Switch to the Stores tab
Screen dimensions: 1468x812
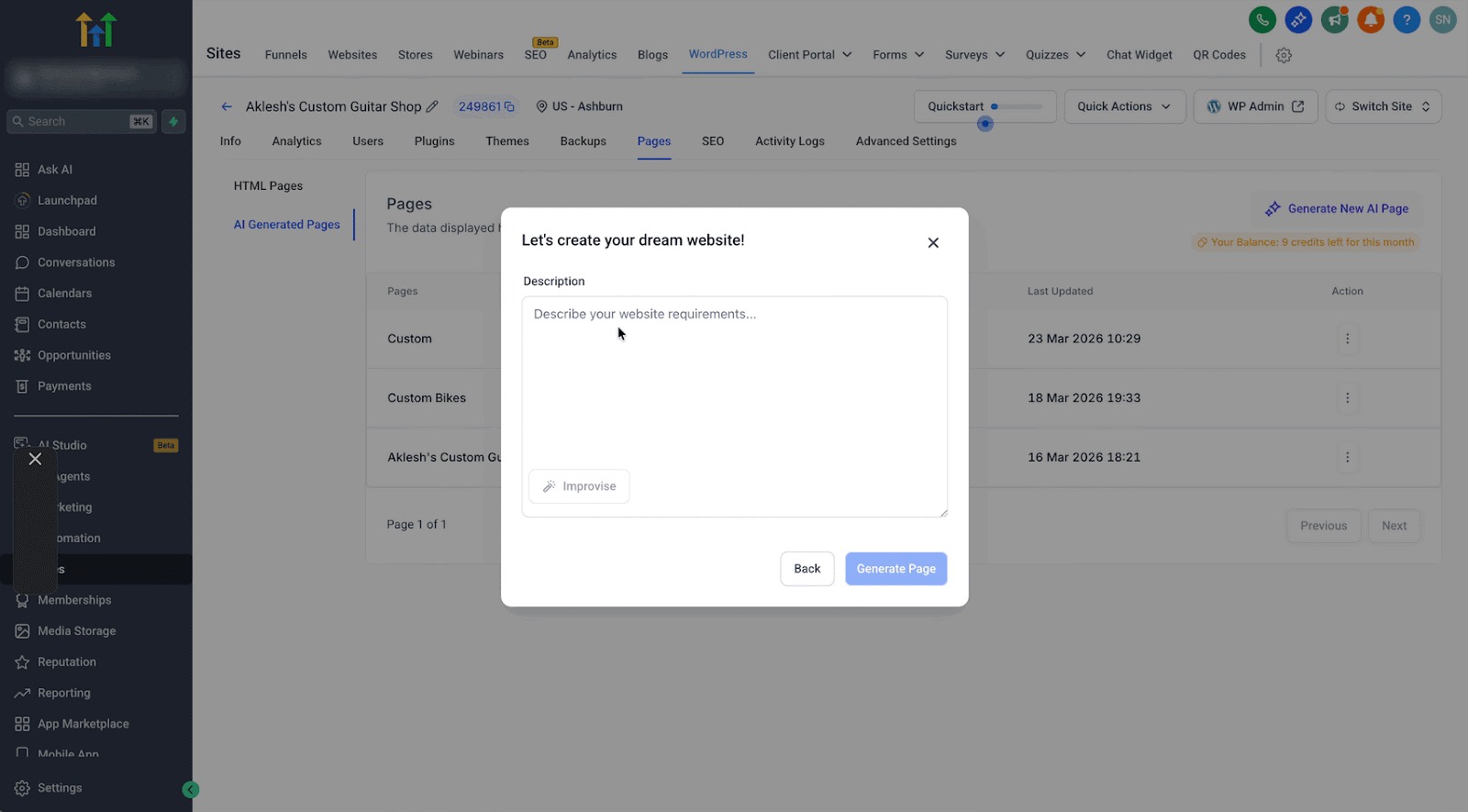(416, 55)
